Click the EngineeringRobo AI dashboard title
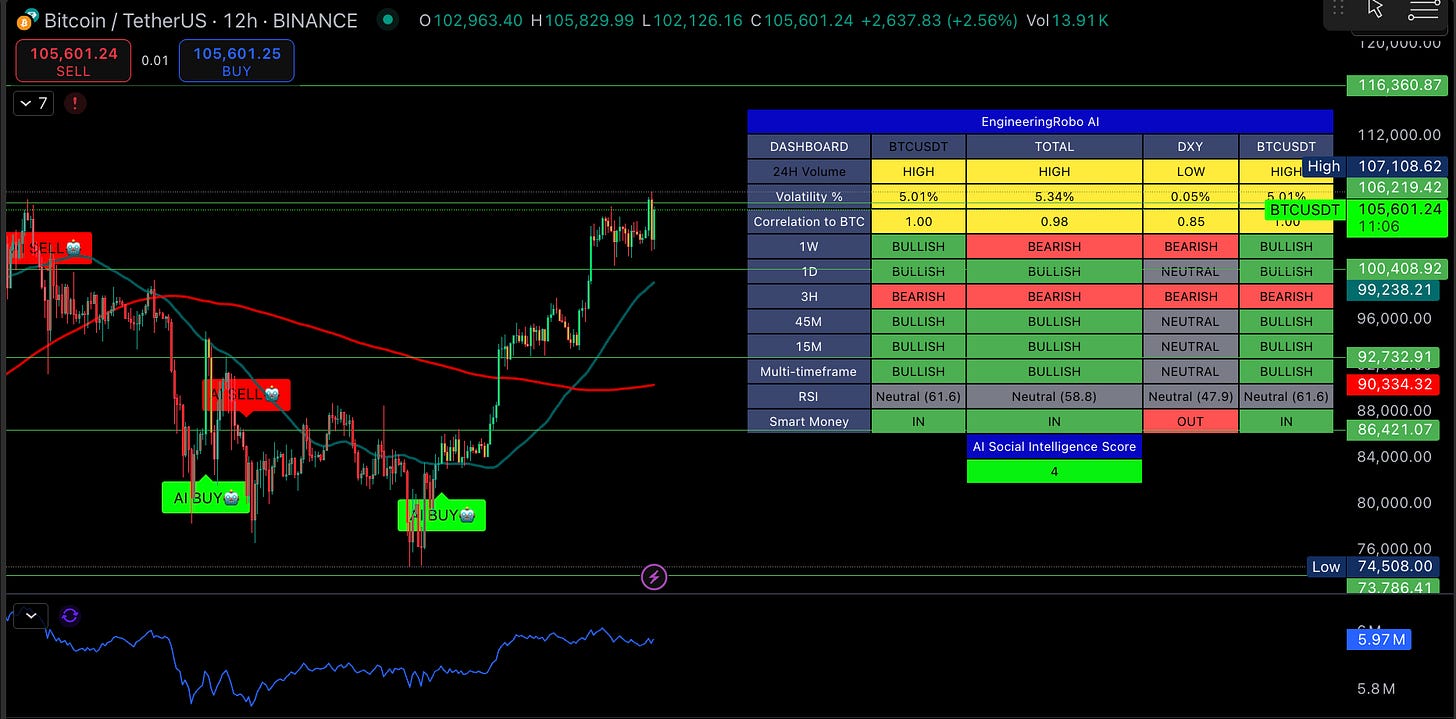The width and height of the screenshot is (1456, 719). click(1040, 122)
